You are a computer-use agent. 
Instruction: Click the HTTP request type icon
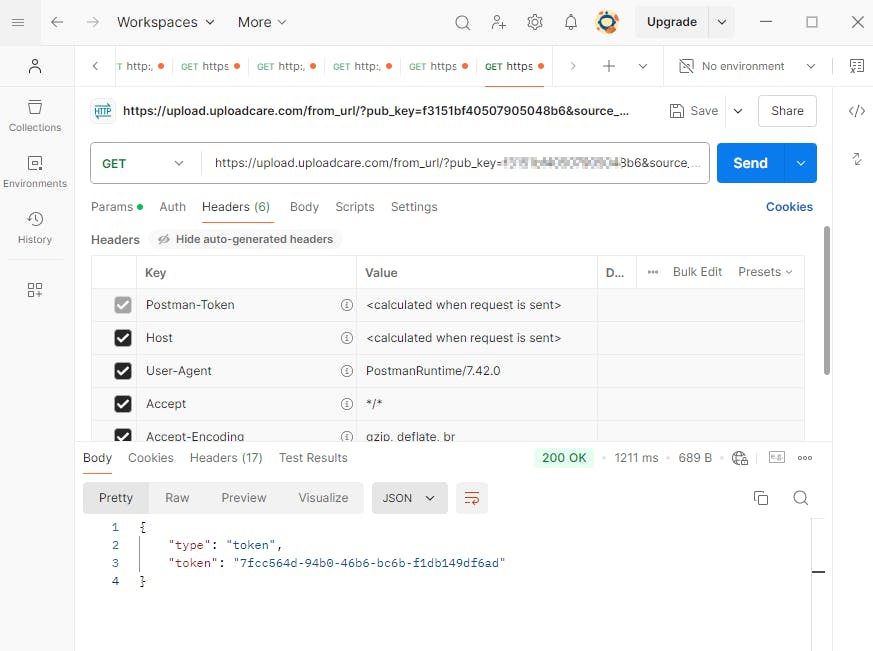point(103,111)
